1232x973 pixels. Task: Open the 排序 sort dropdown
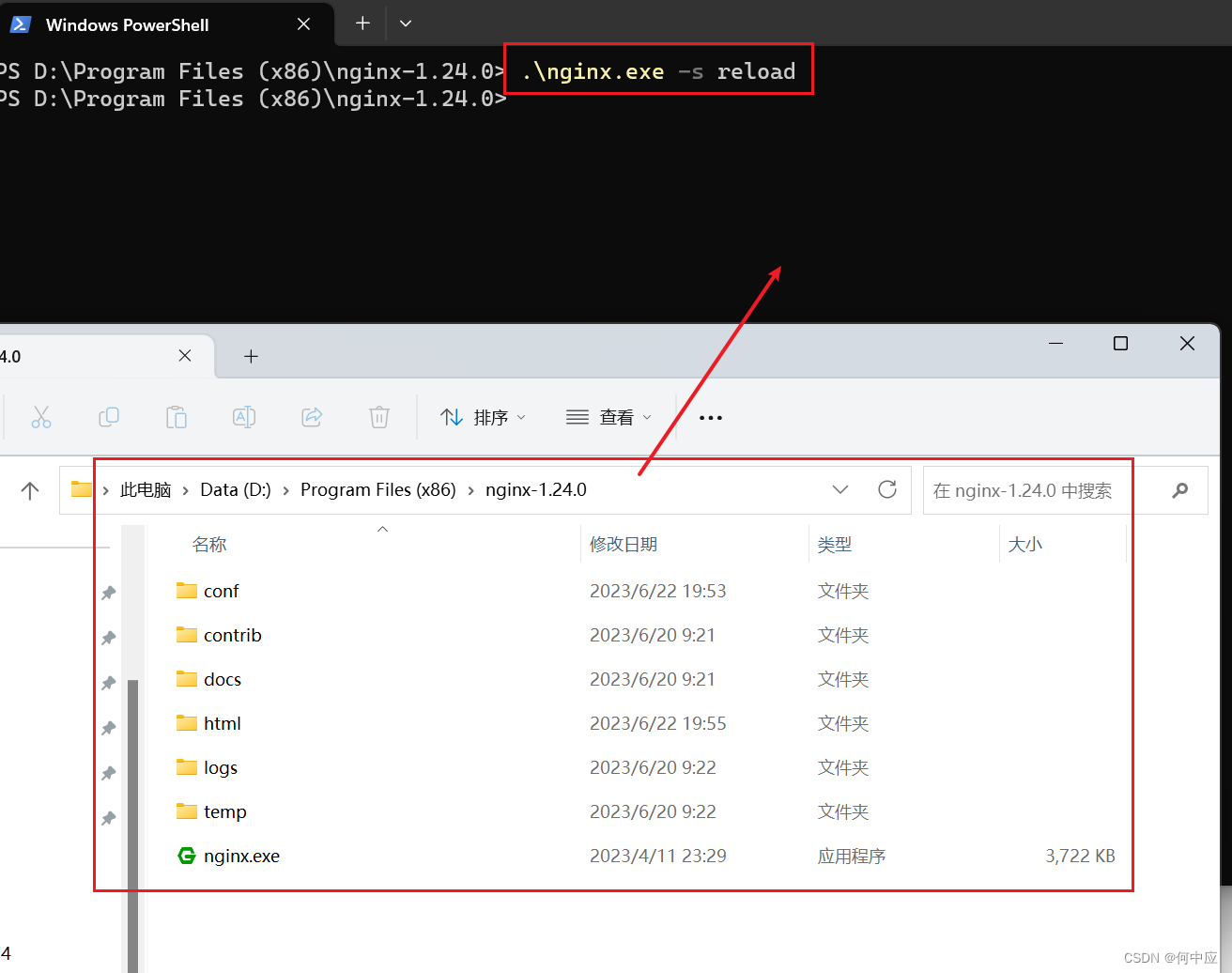(483, 417)
